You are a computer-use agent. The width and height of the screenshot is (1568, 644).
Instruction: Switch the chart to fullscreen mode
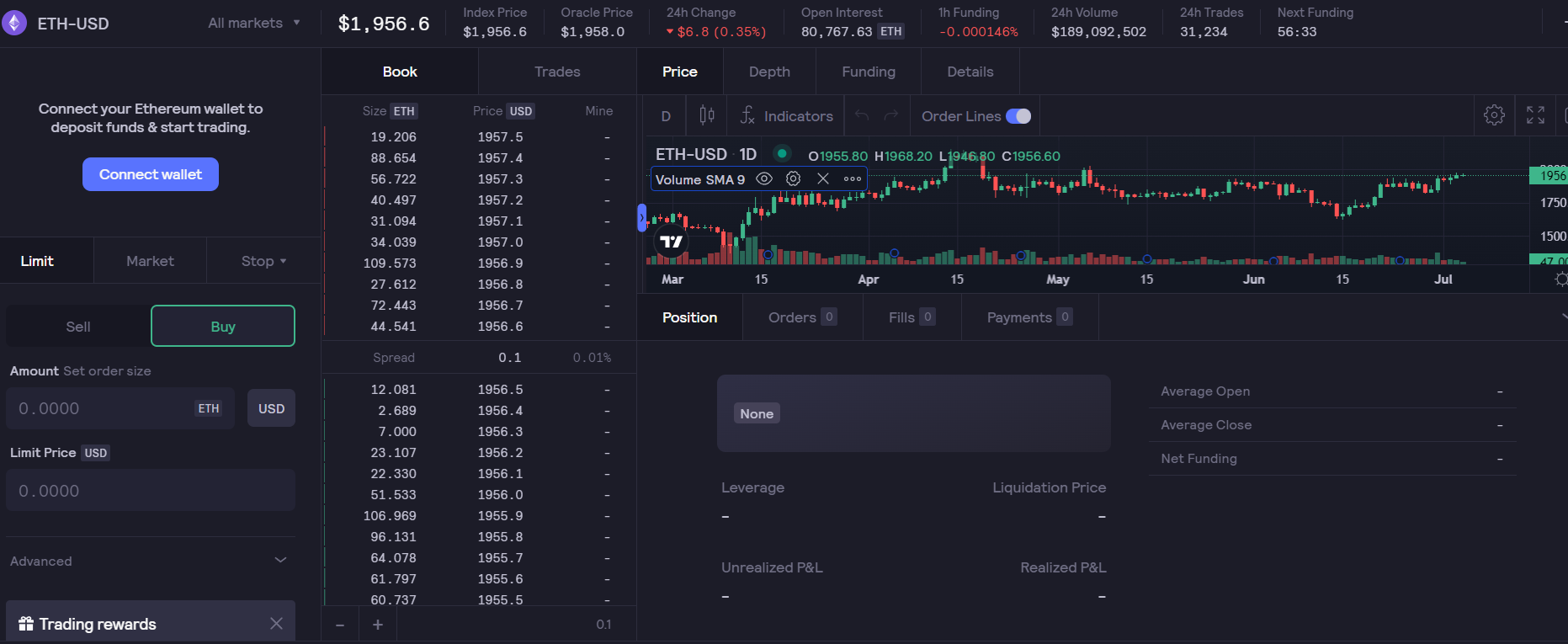1535,115
